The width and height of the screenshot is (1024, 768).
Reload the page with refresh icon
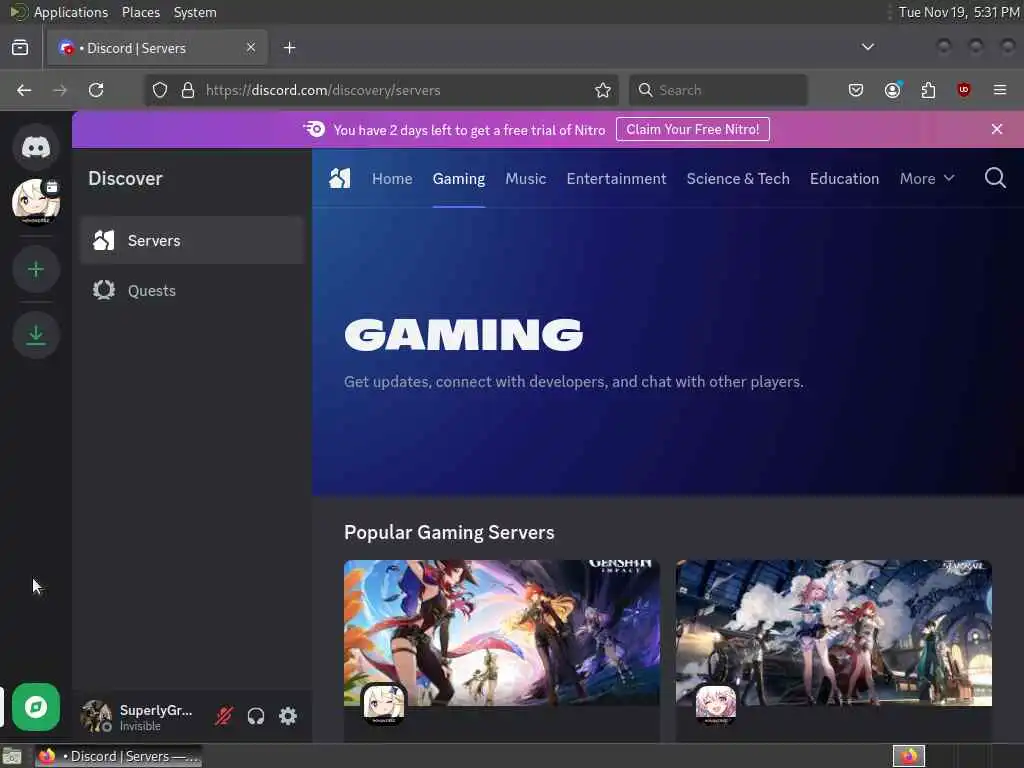pos(96,90)
